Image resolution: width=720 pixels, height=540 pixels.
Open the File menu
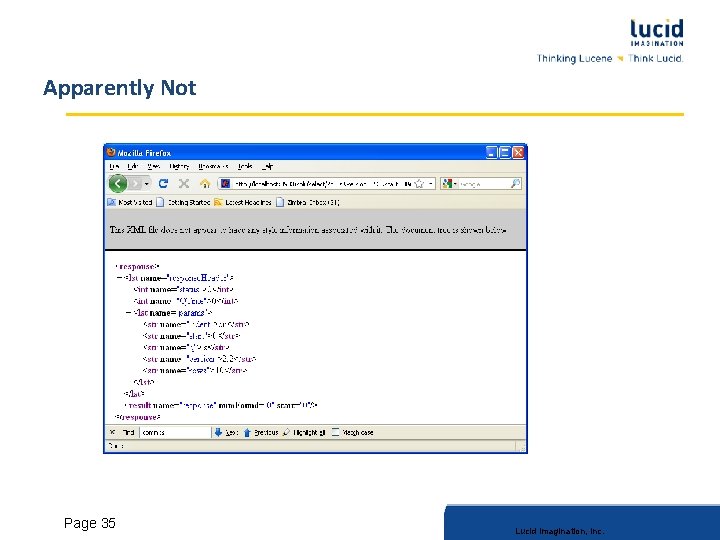click(114, 166)
